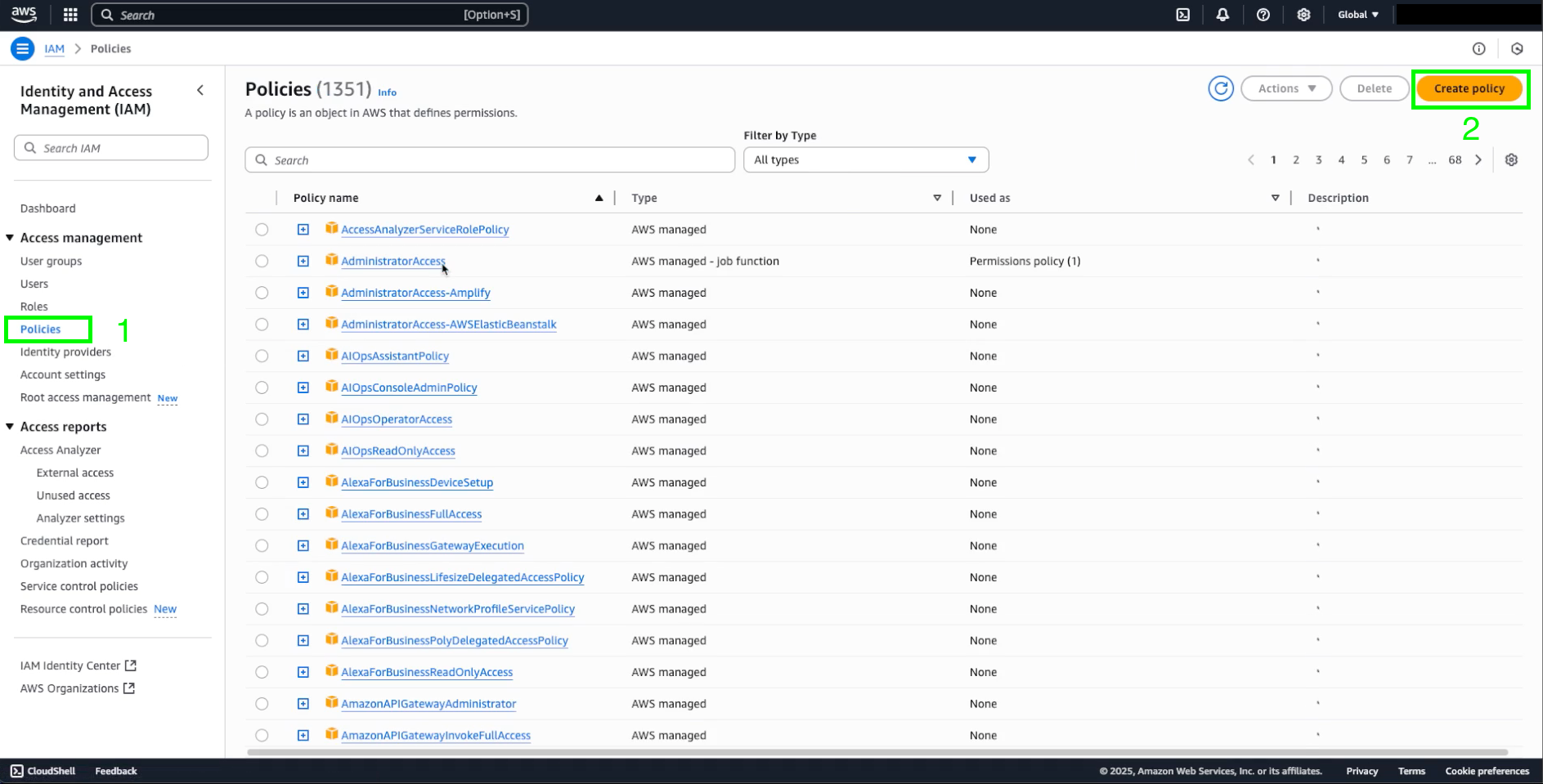Select AdministratorAccess-AWSElasticBeanstalk radio button

click(262, 325)
